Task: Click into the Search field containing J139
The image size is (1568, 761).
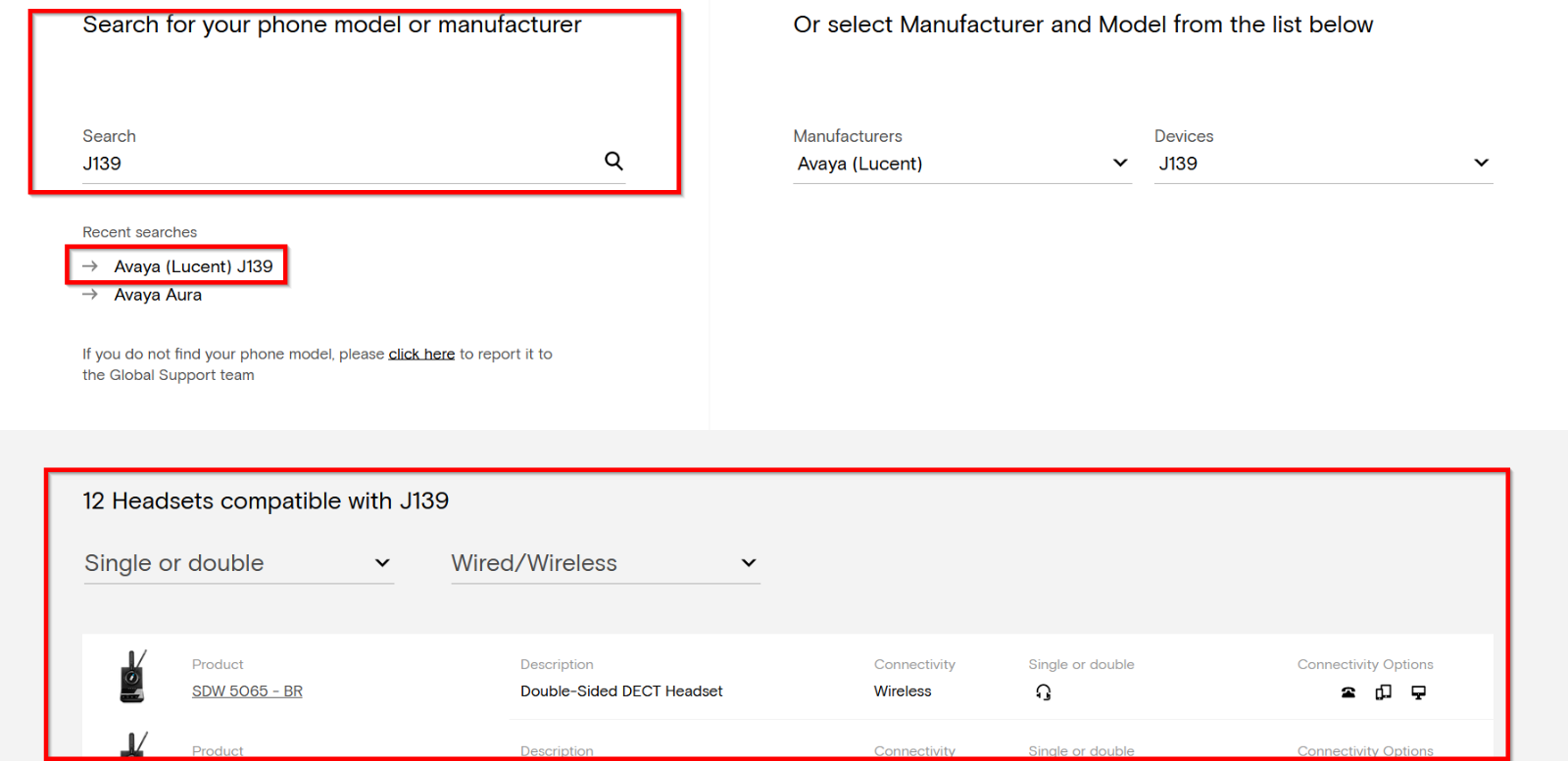Action: tap(333, 164)
